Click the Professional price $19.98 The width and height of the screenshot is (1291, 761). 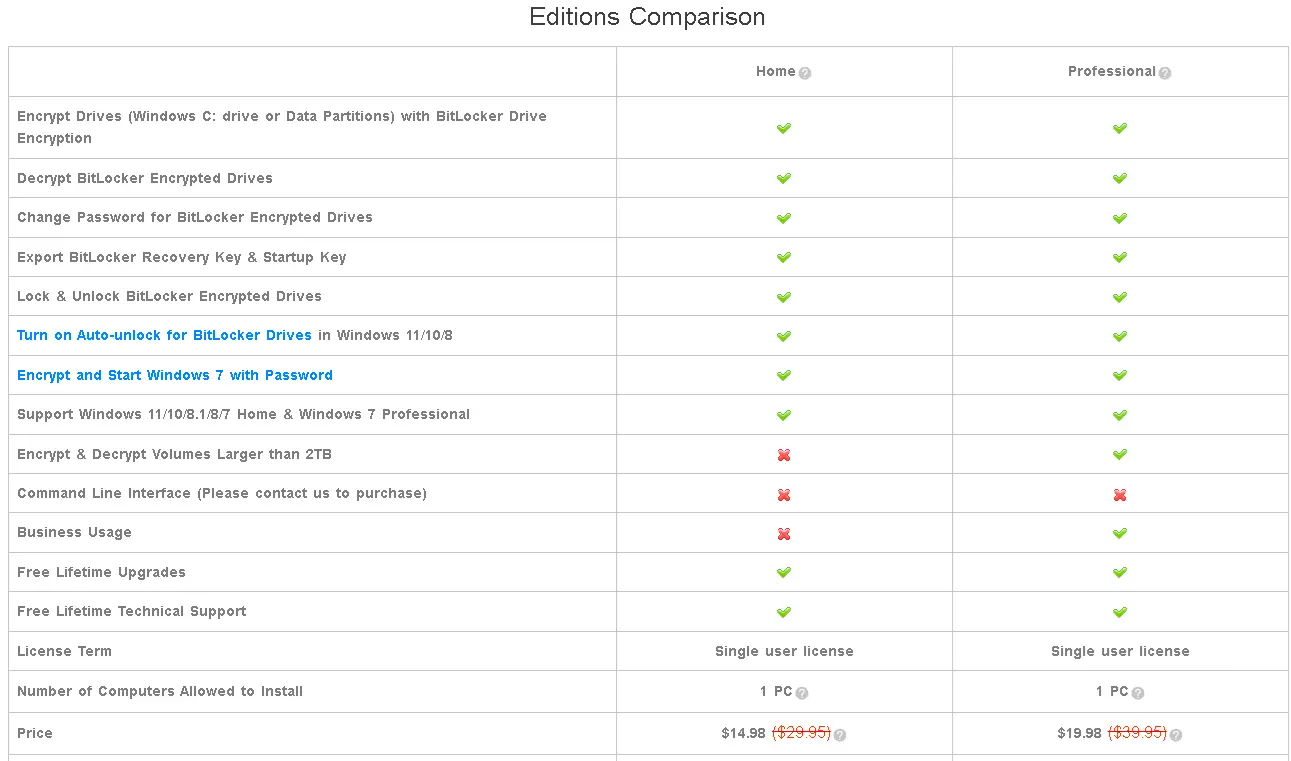1079,734
